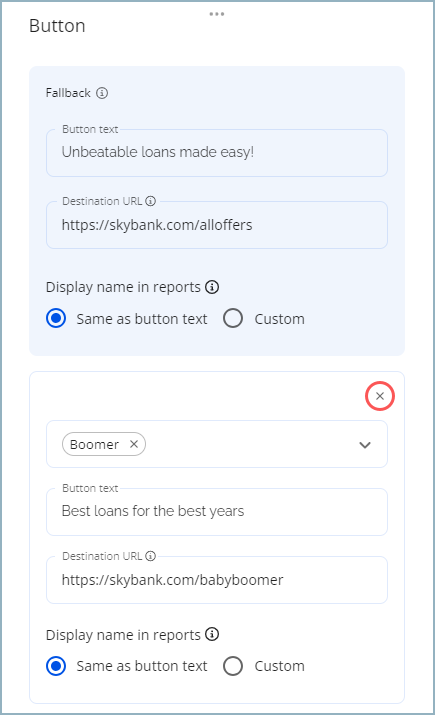Click the Boomer chip label
435x715 pixels.
pyautogui.click(x=94, y=444)
